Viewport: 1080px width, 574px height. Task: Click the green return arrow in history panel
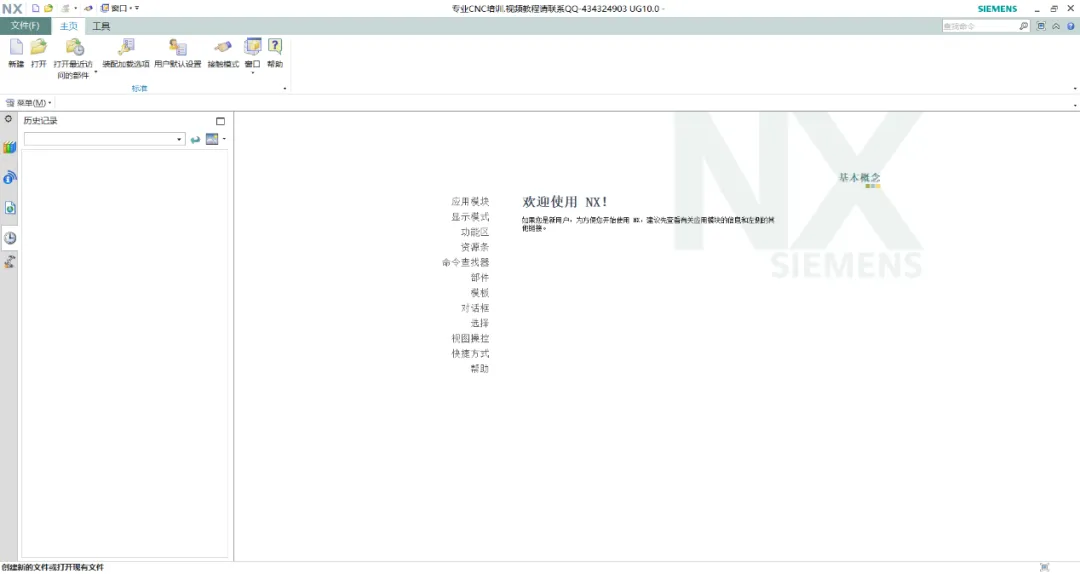[x=196, y=139]
